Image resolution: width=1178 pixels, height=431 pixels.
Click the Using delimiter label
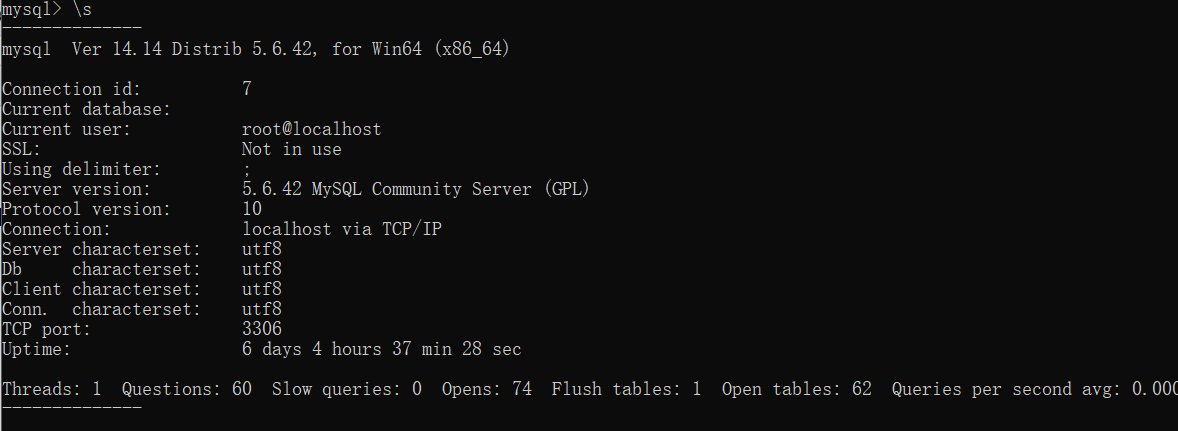pos(81,169)
